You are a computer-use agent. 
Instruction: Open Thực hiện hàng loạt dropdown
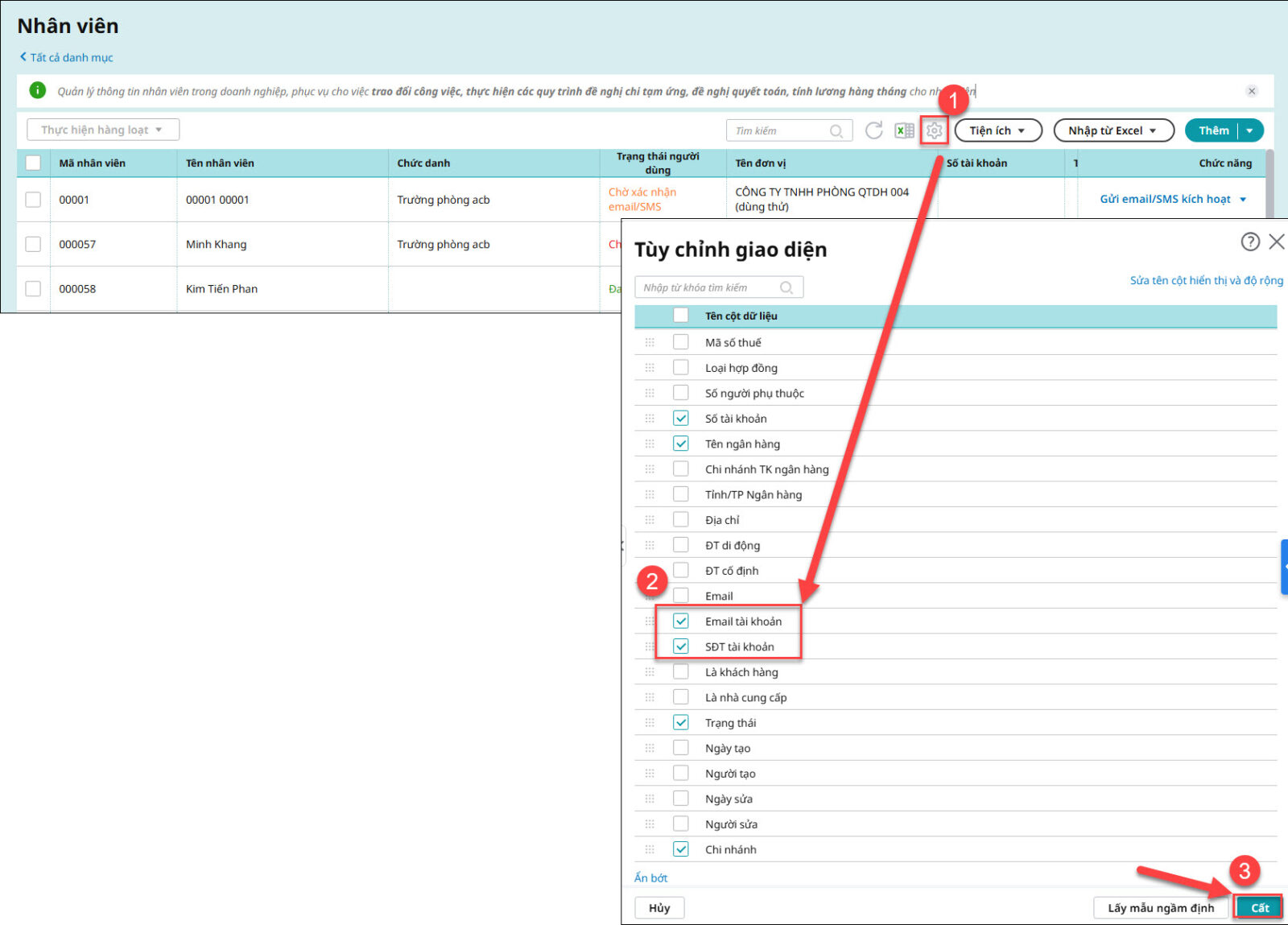coord(102,130)
